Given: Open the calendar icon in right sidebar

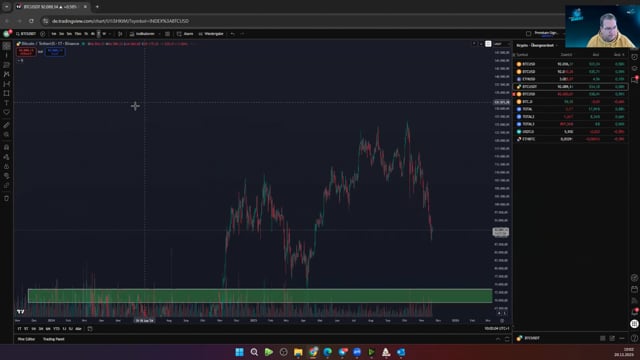Looking at the screenshot, I should coord(634,289).
